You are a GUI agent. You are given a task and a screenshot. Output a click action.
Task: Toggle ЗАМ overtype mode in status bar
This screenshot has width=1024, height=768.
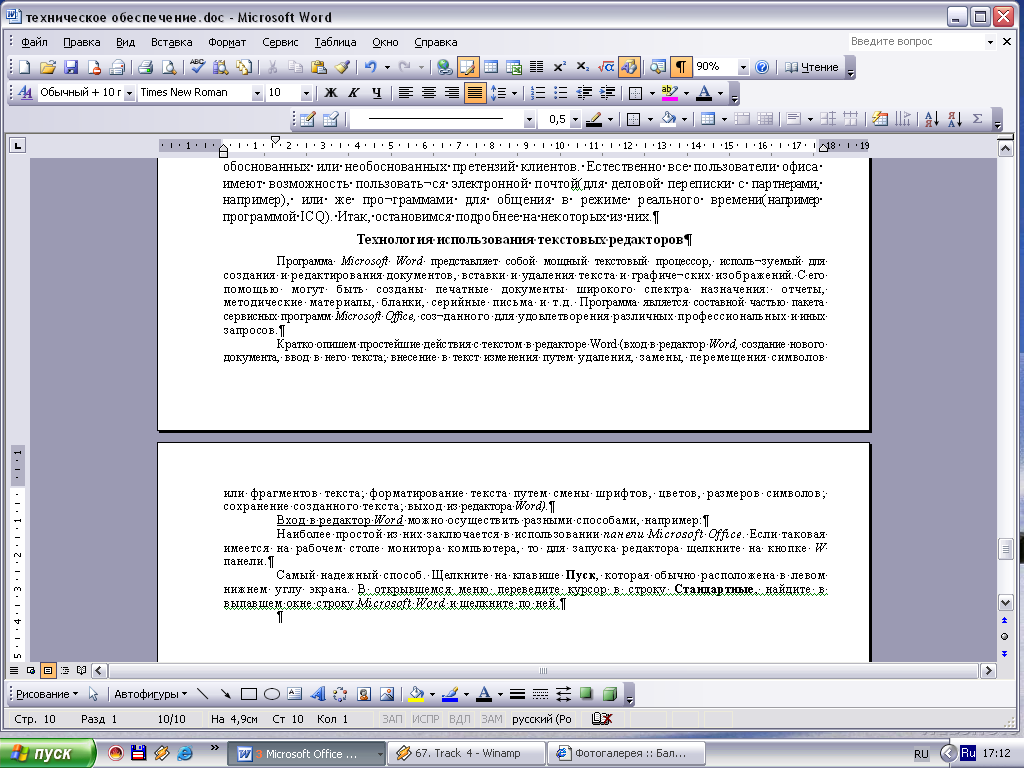coord(491,719)
